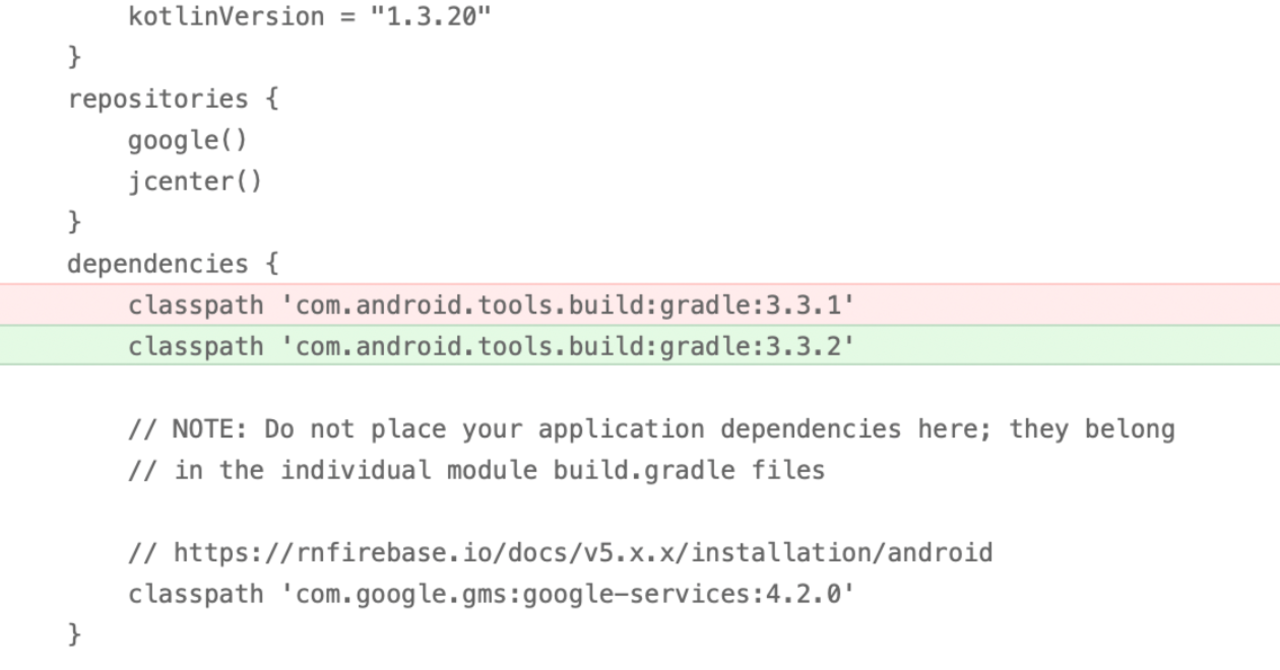Click the closing brace after jcenter()
Screen dimensions: 1280x670
[74, 222]
